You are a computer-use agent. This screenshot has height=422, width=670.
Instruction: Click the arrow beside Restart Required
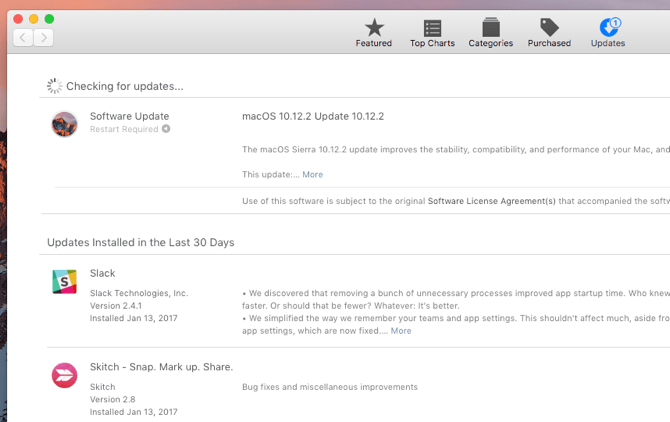pos(166,129)
